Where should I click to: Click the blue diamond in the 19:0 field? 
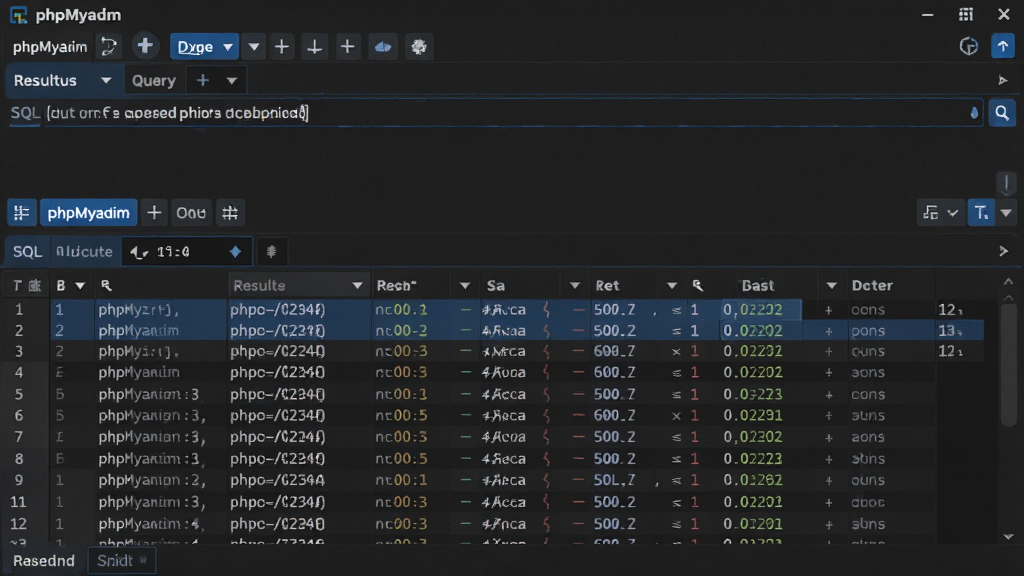coord(235,251)
